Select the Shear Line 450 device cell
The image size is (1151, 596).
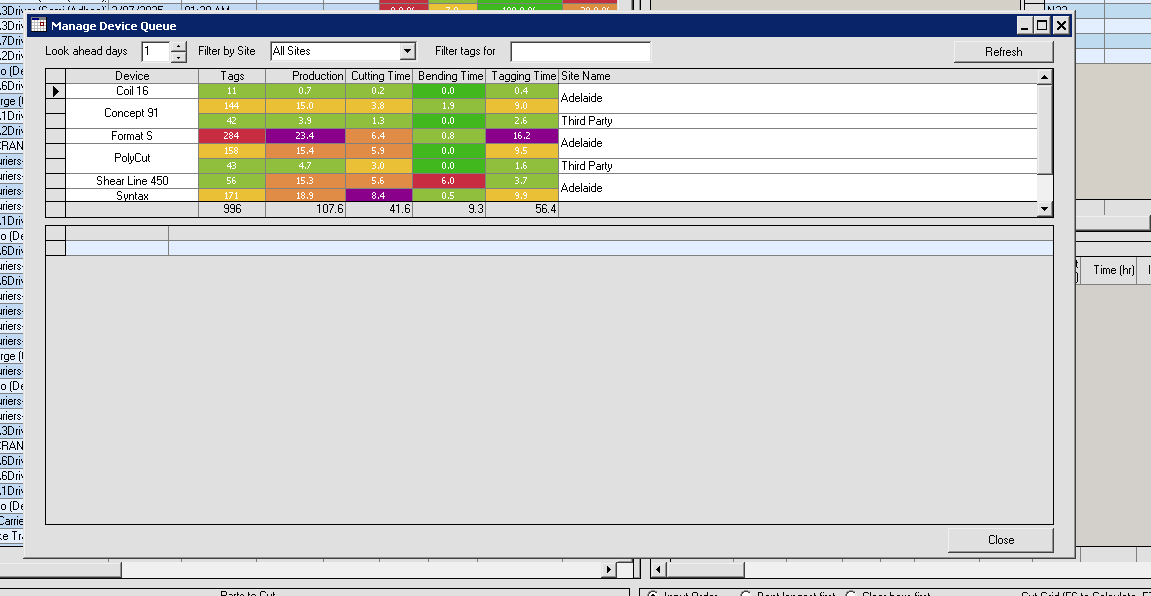tap(132, 181)
